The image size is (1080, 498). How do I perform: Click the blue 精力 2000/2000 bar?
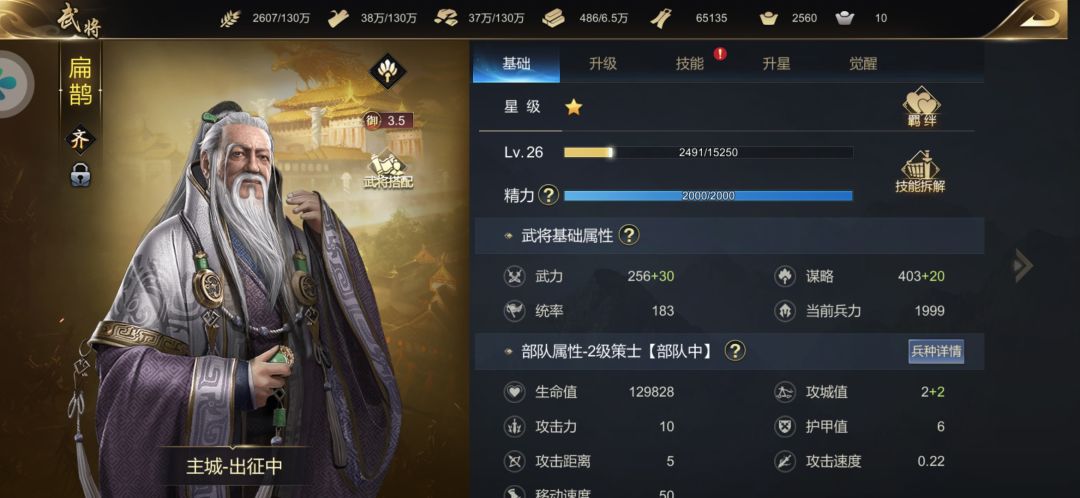point(708,196)
